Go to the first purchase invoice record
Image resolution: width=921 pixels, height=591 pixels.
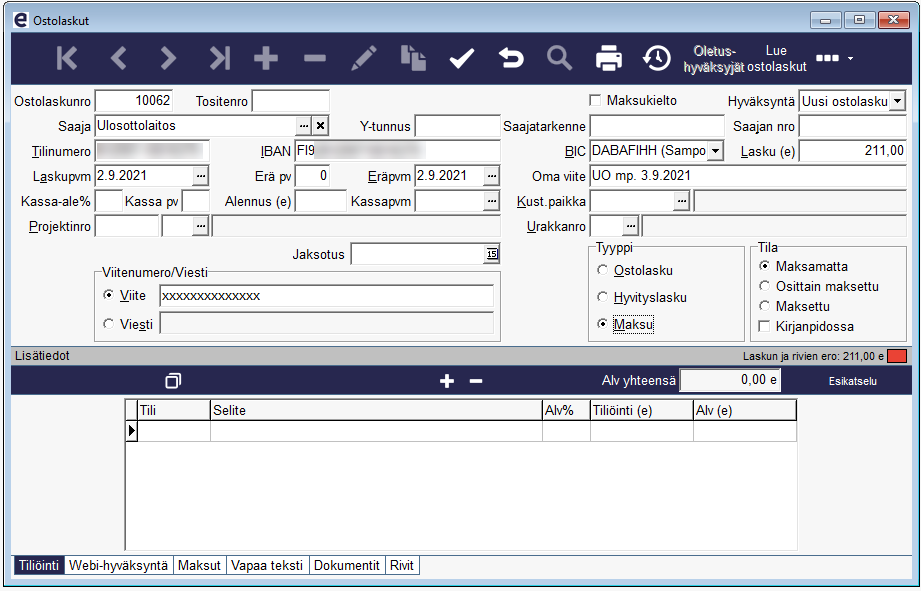tap(67, 58)
